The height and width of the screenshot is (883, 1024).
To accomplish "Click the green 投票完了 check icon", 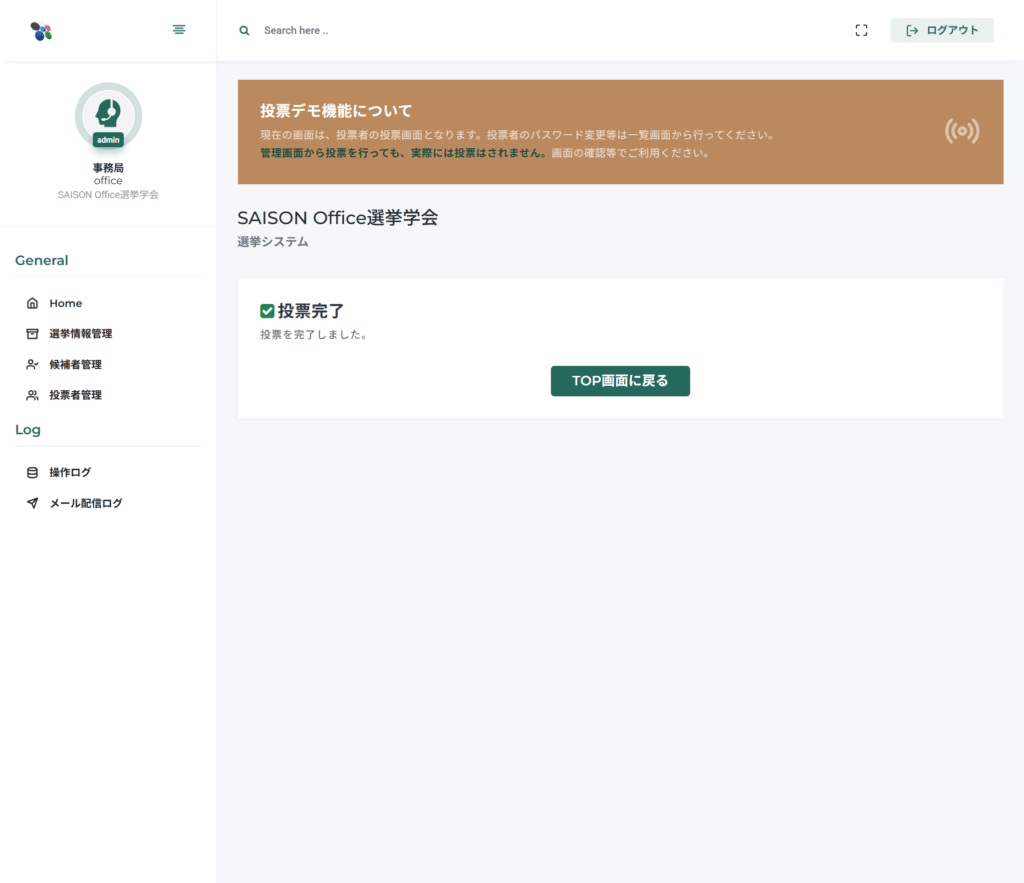I will 267,311.
